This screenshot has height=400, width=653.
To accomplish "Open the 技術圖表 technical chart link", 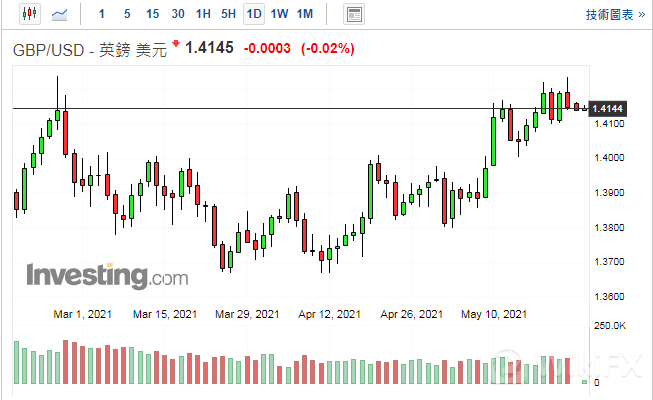I will point(612,14).
